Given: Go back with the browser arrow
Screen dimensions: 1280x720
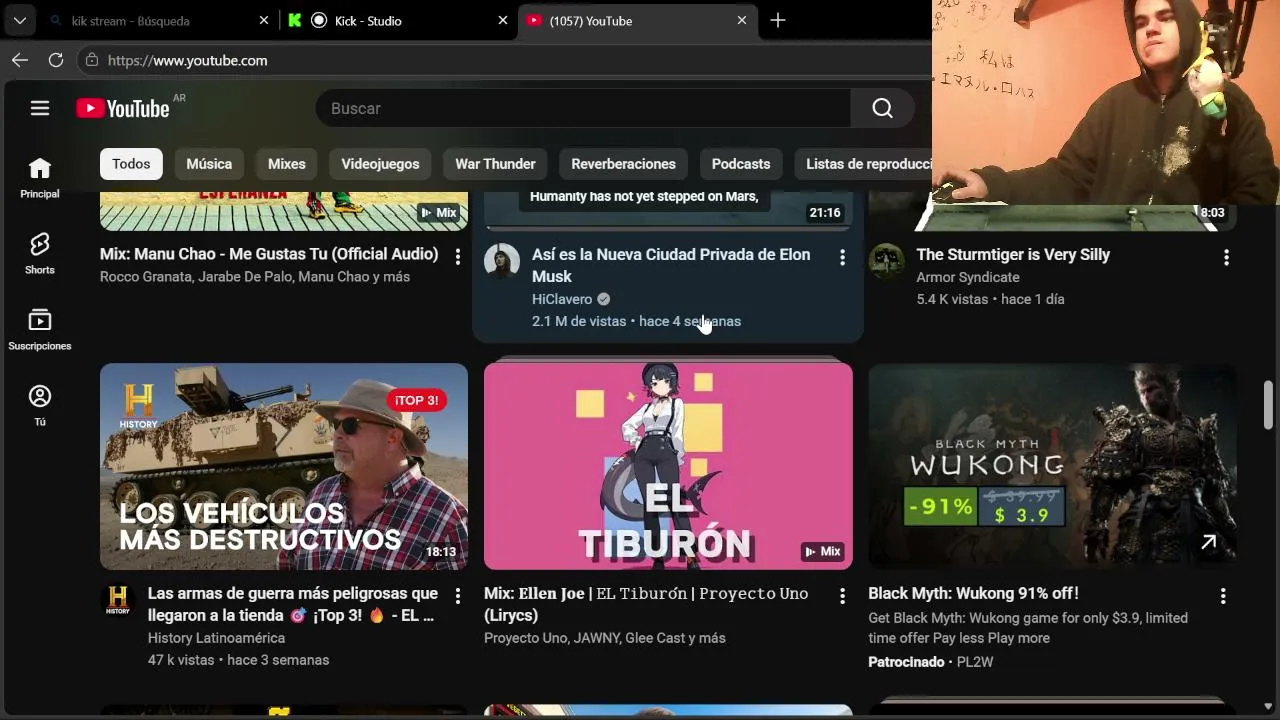Looking at the screenshot, I should coord(20,60).
